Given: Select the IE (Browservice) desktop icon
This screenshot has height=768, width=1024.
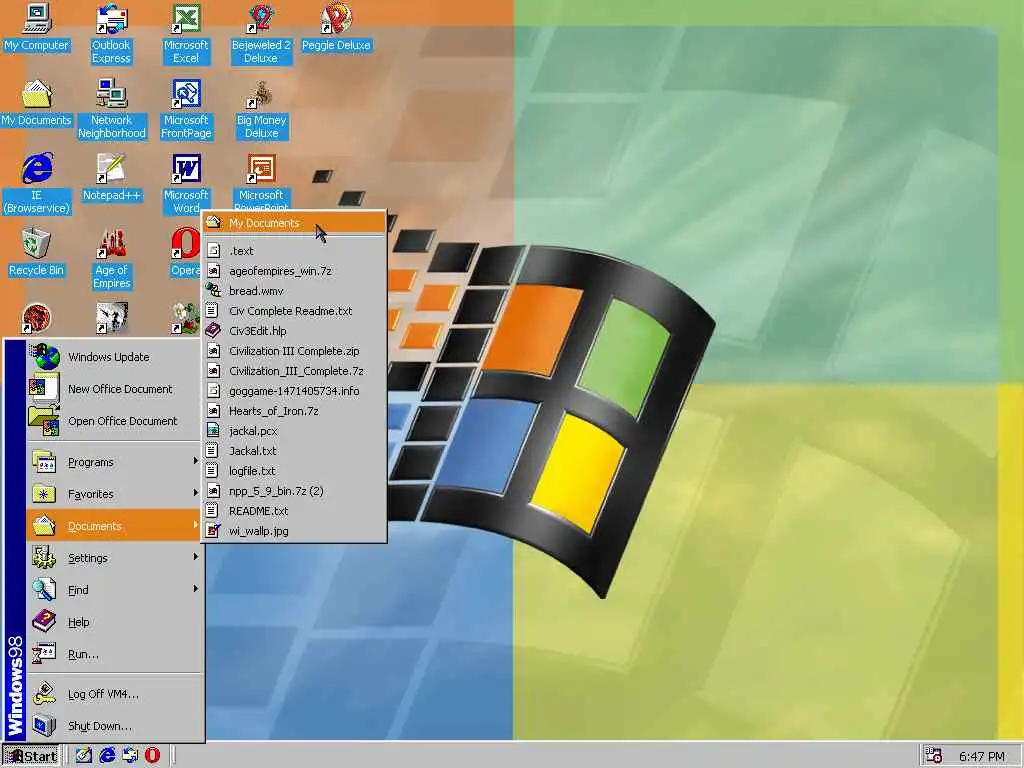Looking at the screenshot, I should click(37, 184).
